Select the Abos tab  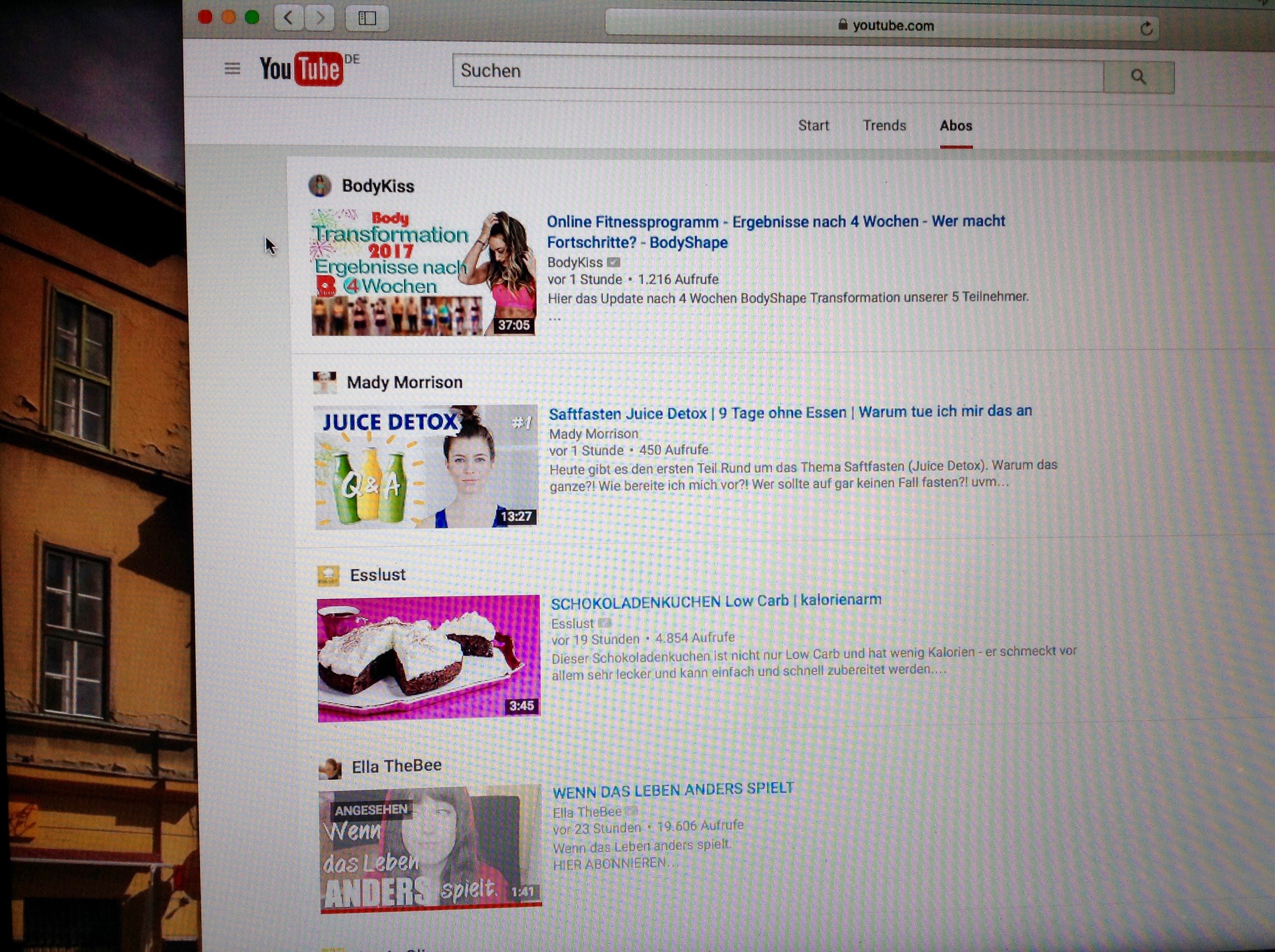pyautogui.click(x=956, y=125)
